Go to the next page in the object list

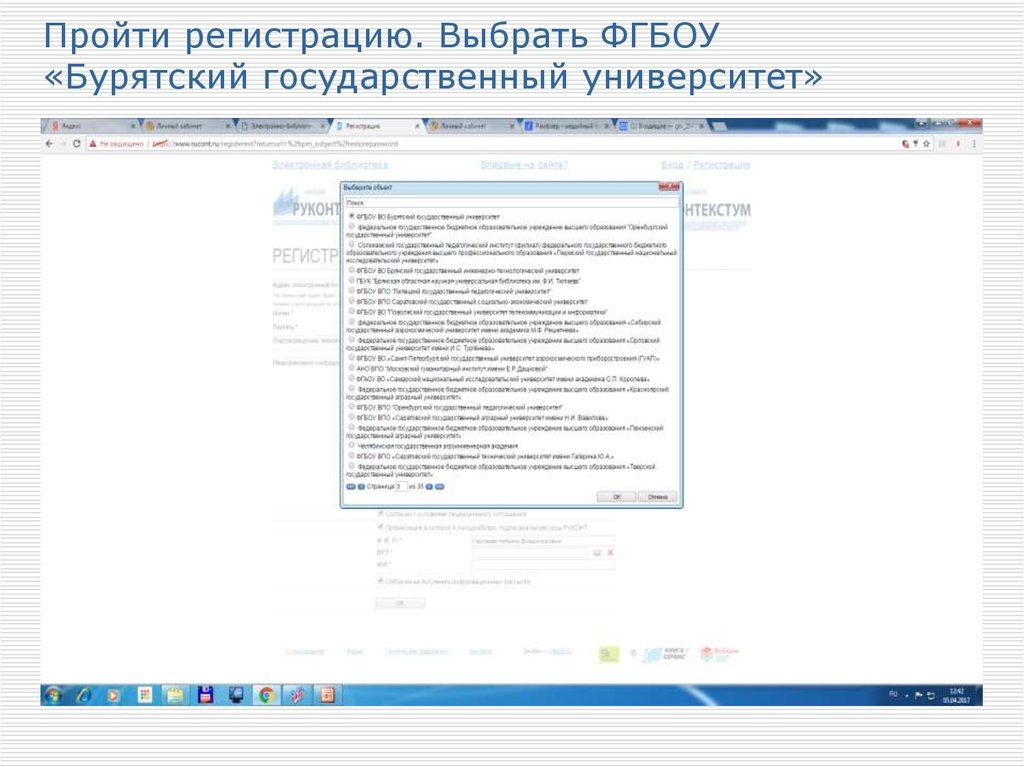point(429,485)
